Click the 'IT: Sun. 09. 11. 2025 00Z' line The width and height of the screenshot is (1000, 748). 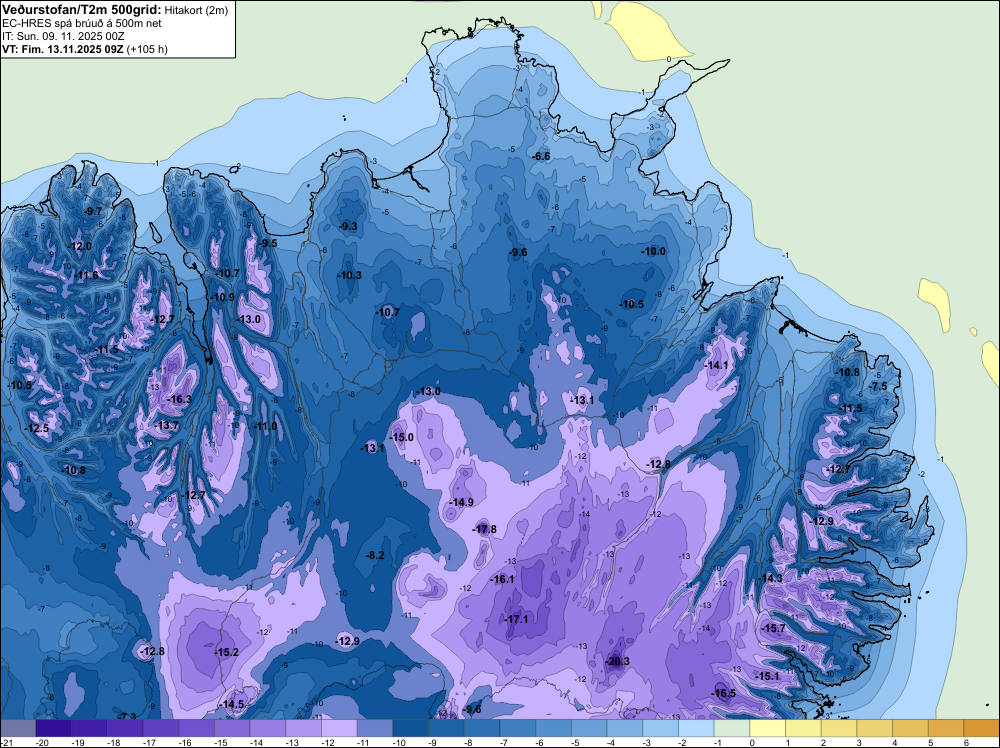(63, 36)
